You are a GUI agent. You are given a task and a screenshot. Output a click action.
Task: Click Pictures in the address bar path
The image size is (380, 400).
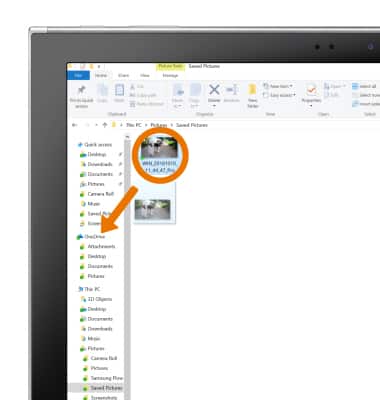click(159, 125)
